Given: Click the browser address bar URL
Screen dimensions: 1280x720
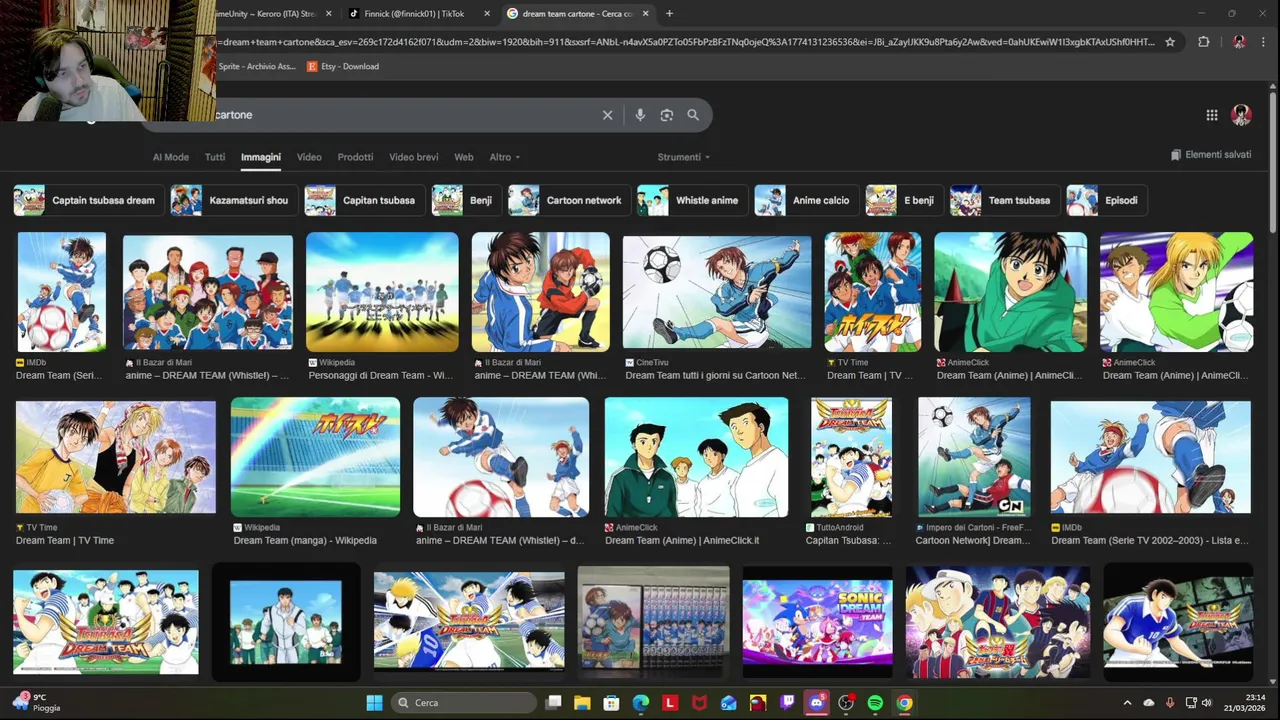Looking at the screenshot, I should tap(688, 42).
